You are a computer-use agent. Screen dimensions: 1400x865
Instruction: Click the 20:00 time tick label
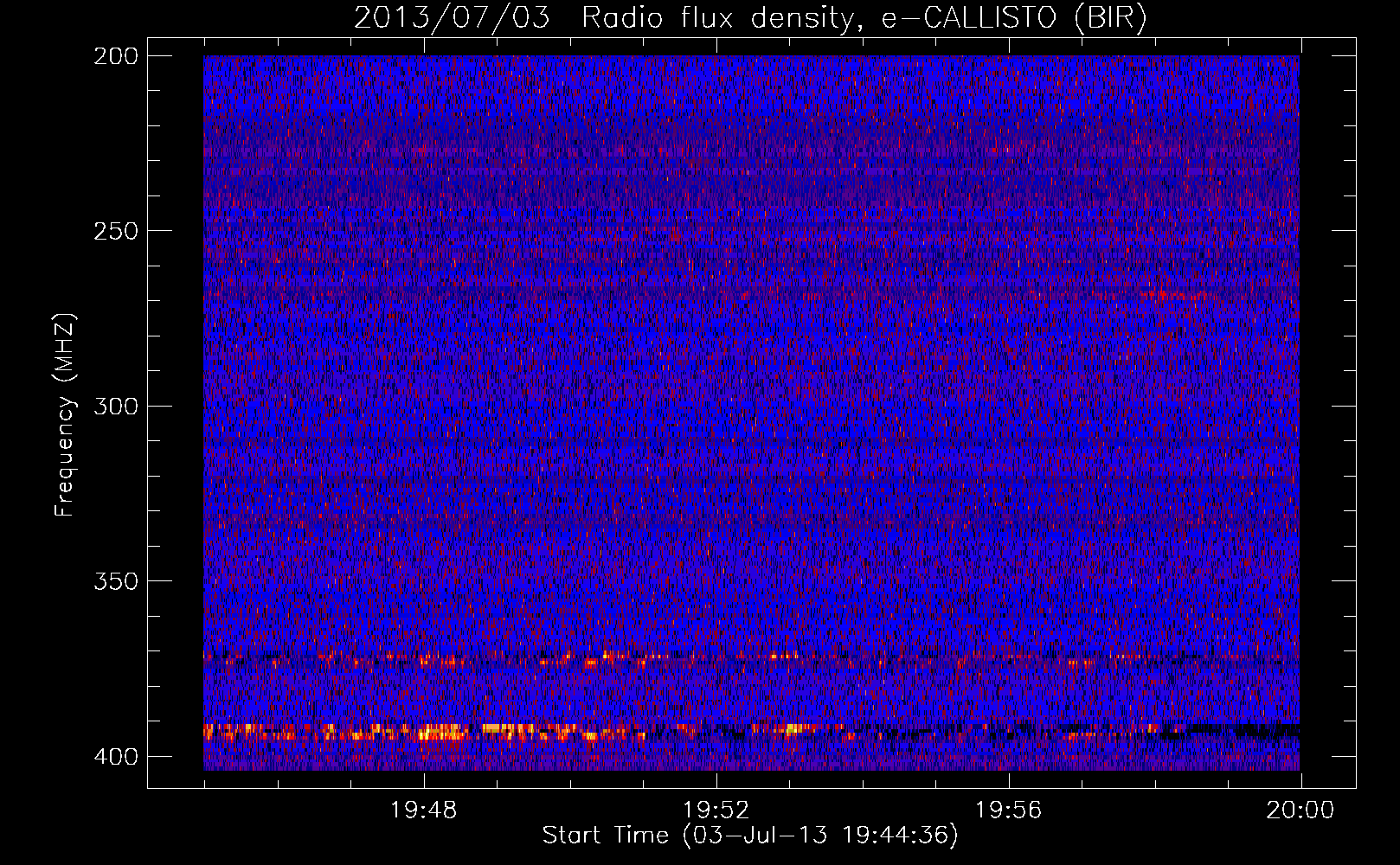pos(1300,811)
